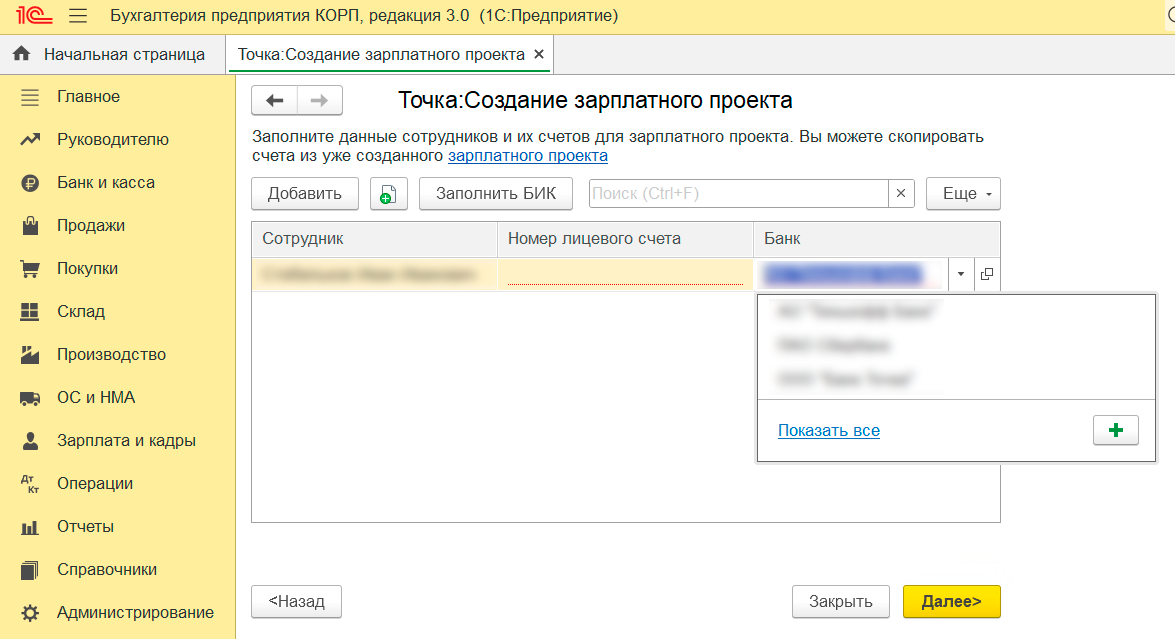Click the forward arrow navigation button
The height and width of the screenshot is (639, 1175).
coord(319,100)
